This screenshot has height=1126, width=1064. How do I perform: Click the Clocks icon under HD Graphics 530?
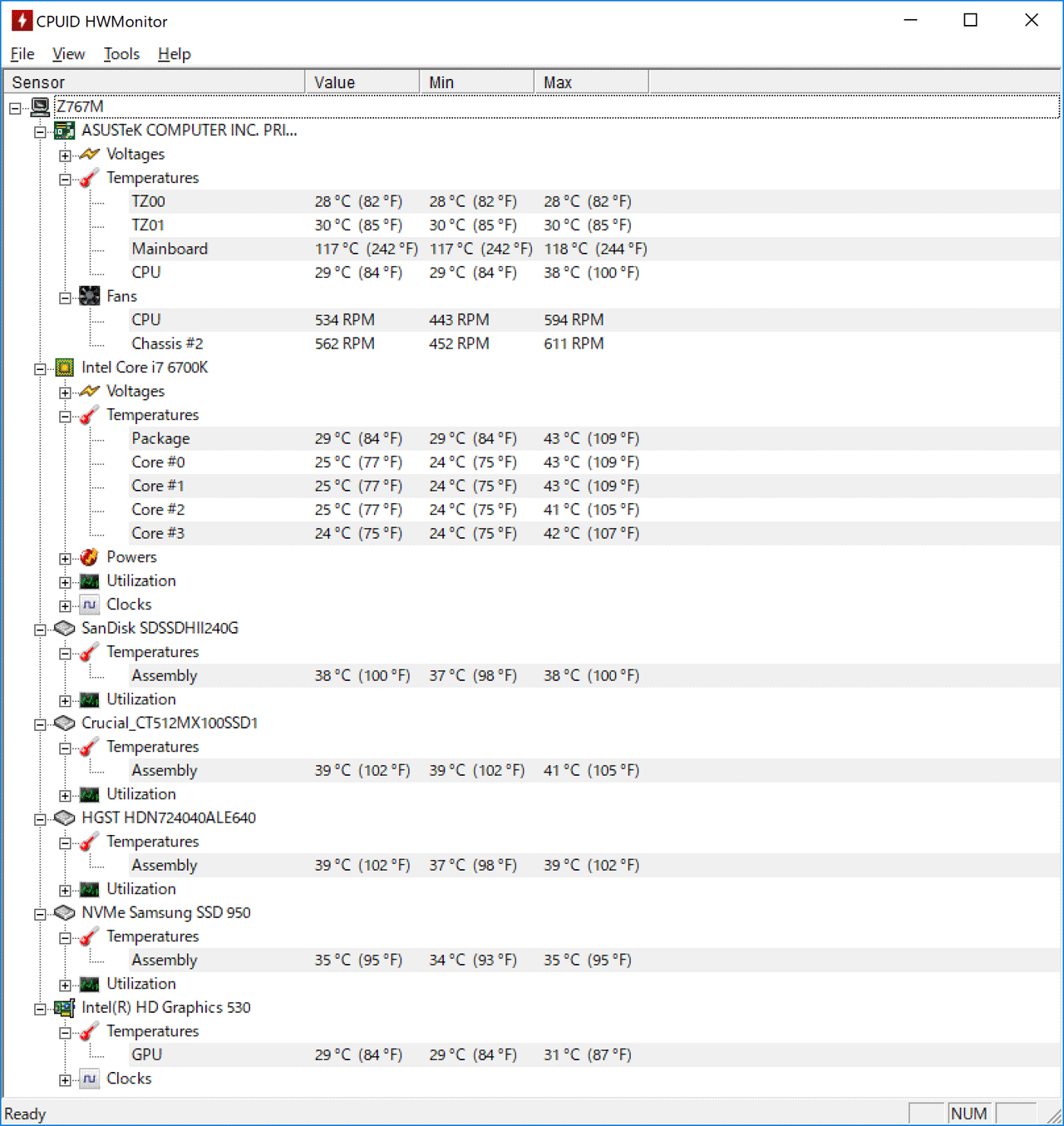tap(89, 1079)
